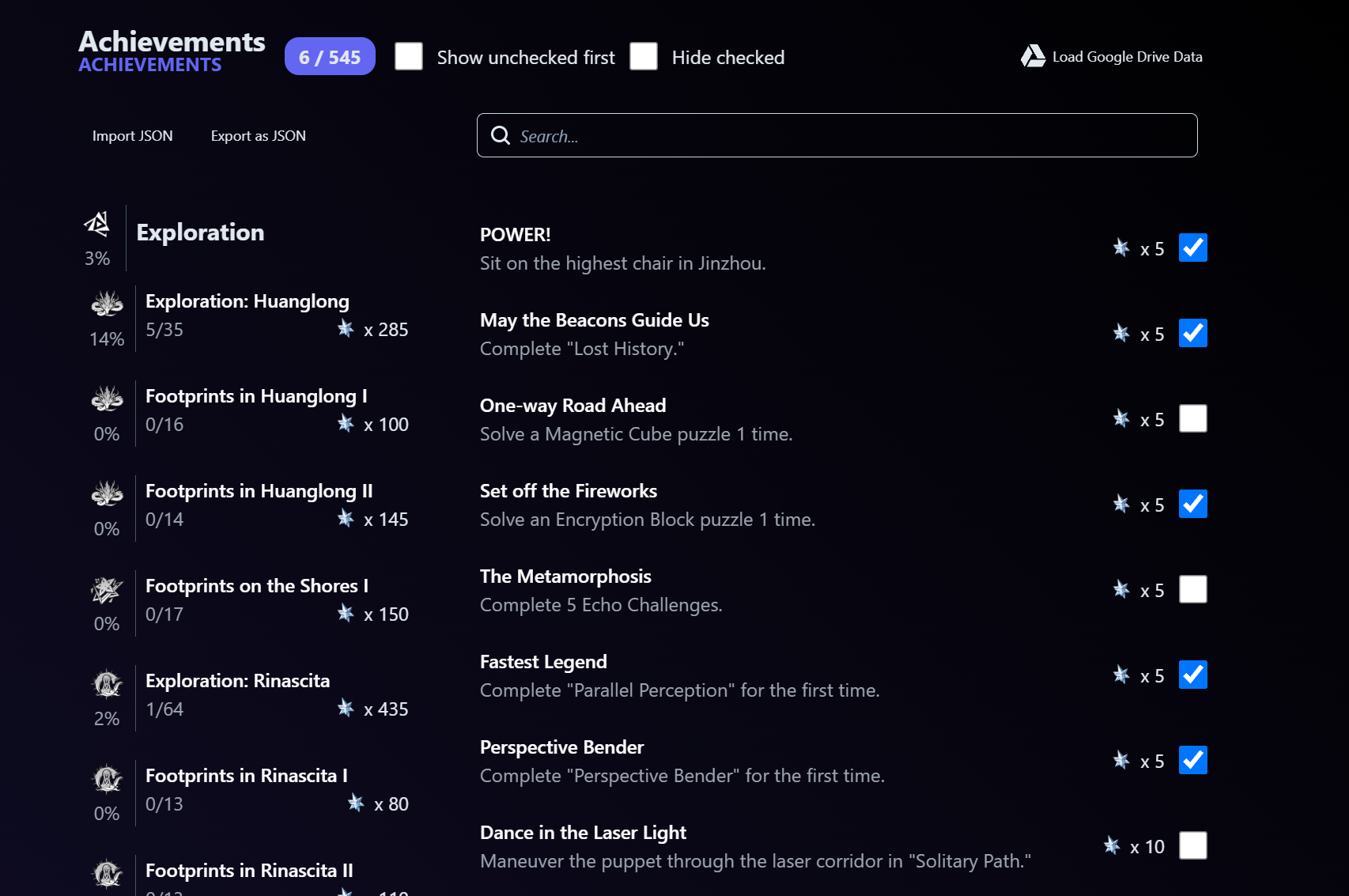Click Export as JSON
This screenshot has width=1349, height=896.
[x=259, y=136]
